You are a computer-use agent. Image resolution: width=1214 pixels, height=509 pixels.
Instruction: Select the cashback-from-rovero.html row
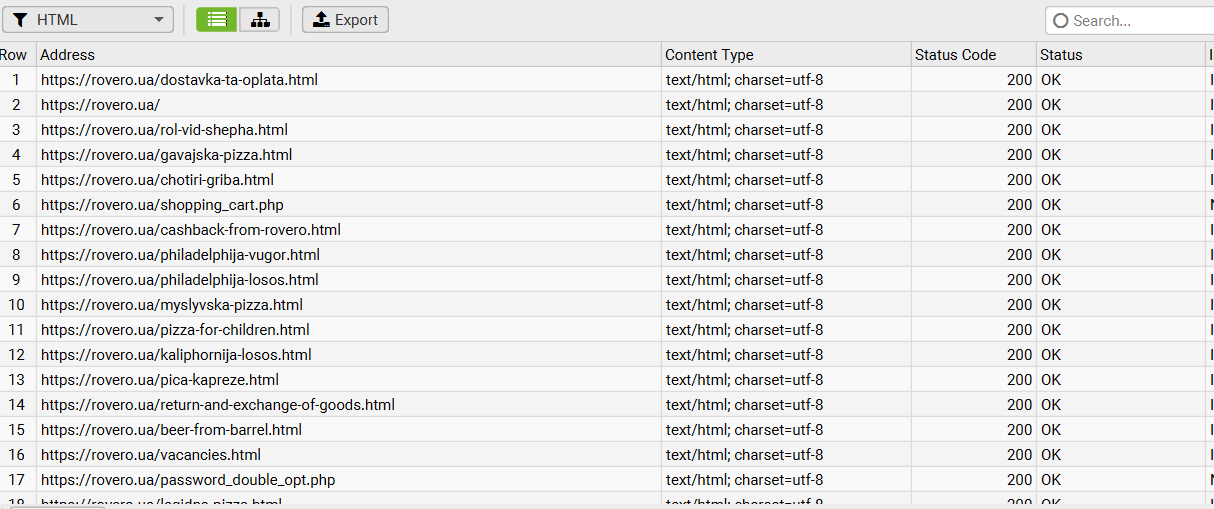click(x=190, y=230)
